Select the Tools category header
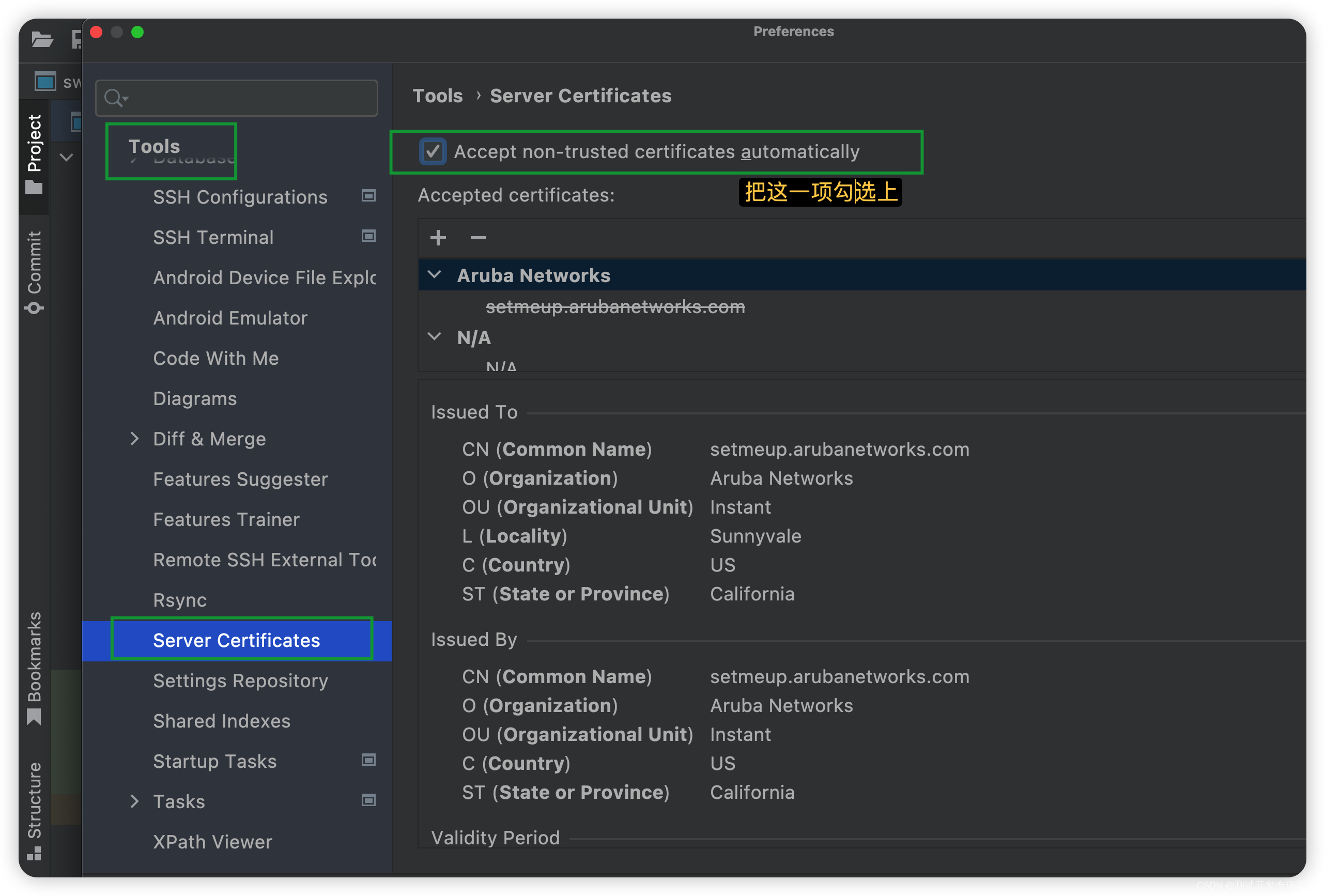The height and width of the screenshot is (896, 1325). click(154, 146)
